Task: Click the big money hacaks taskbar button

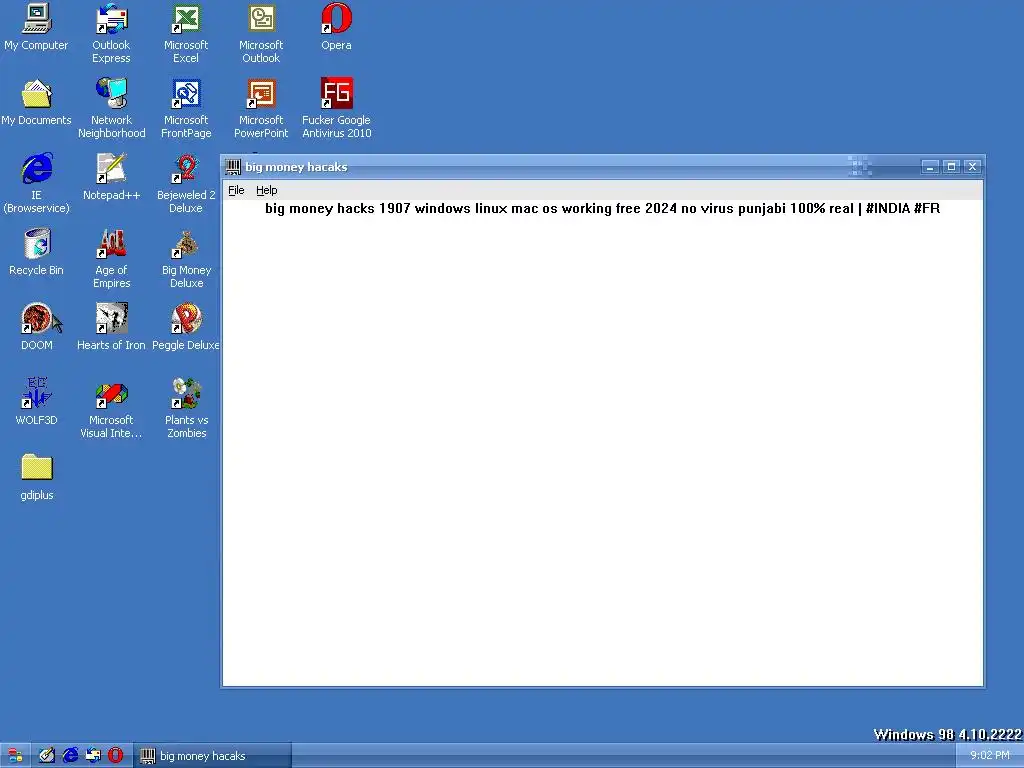Action: 213,756
